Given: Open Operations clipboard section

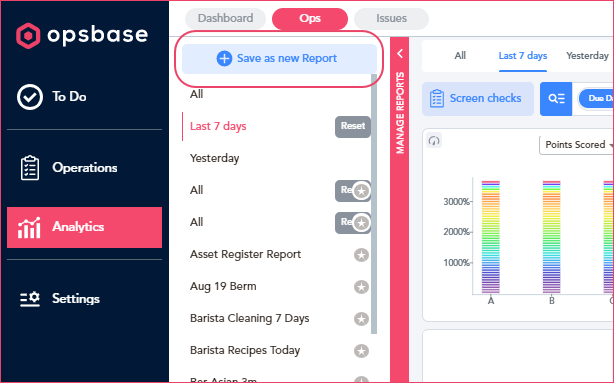Looking at the screenshot, I should click(84, 168).
